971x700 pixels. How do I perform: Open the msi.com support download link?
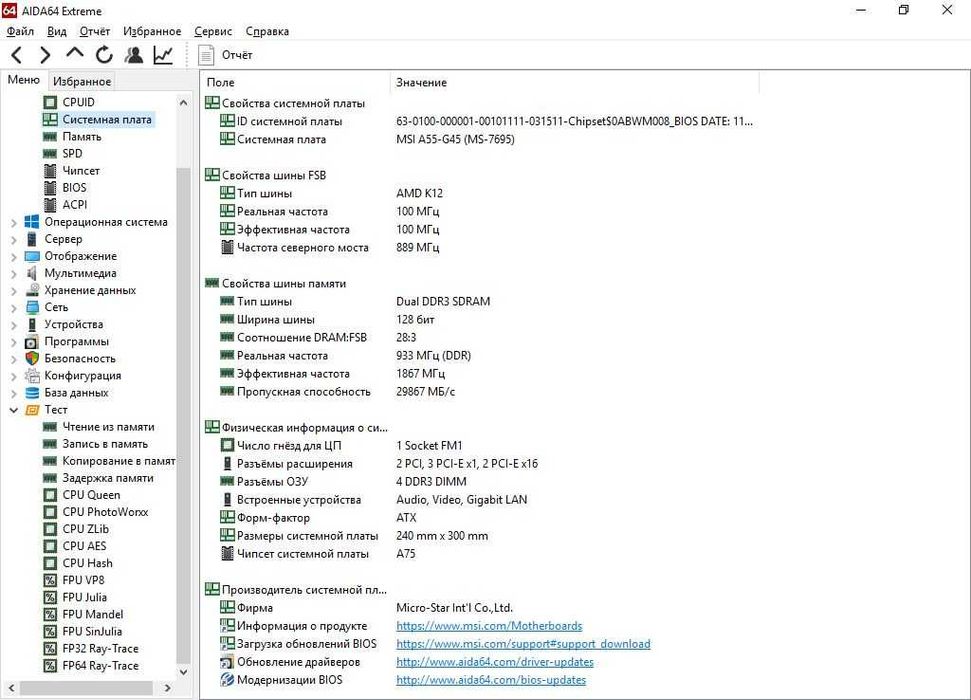click(x=523, y=644)
